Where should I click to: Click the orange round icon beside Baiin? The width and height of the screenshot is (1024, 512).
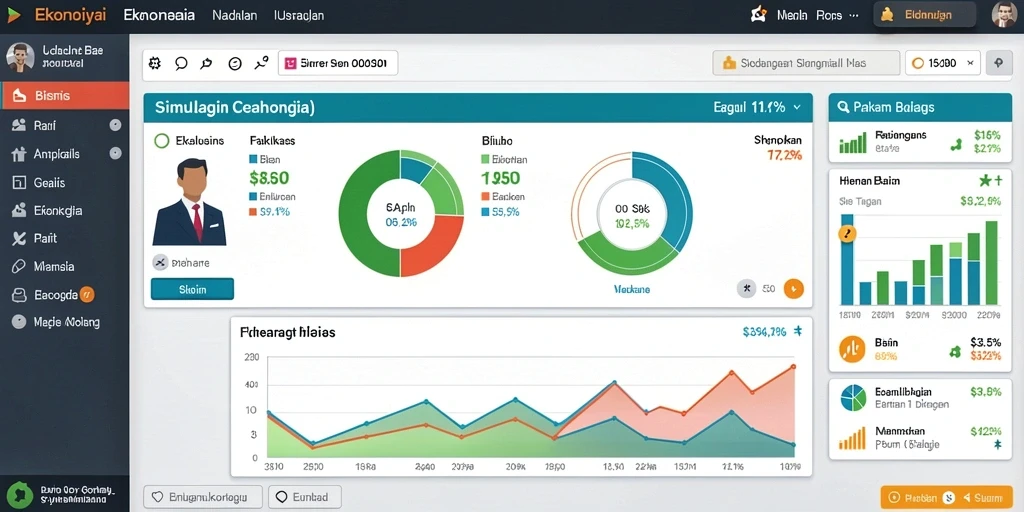851,349
